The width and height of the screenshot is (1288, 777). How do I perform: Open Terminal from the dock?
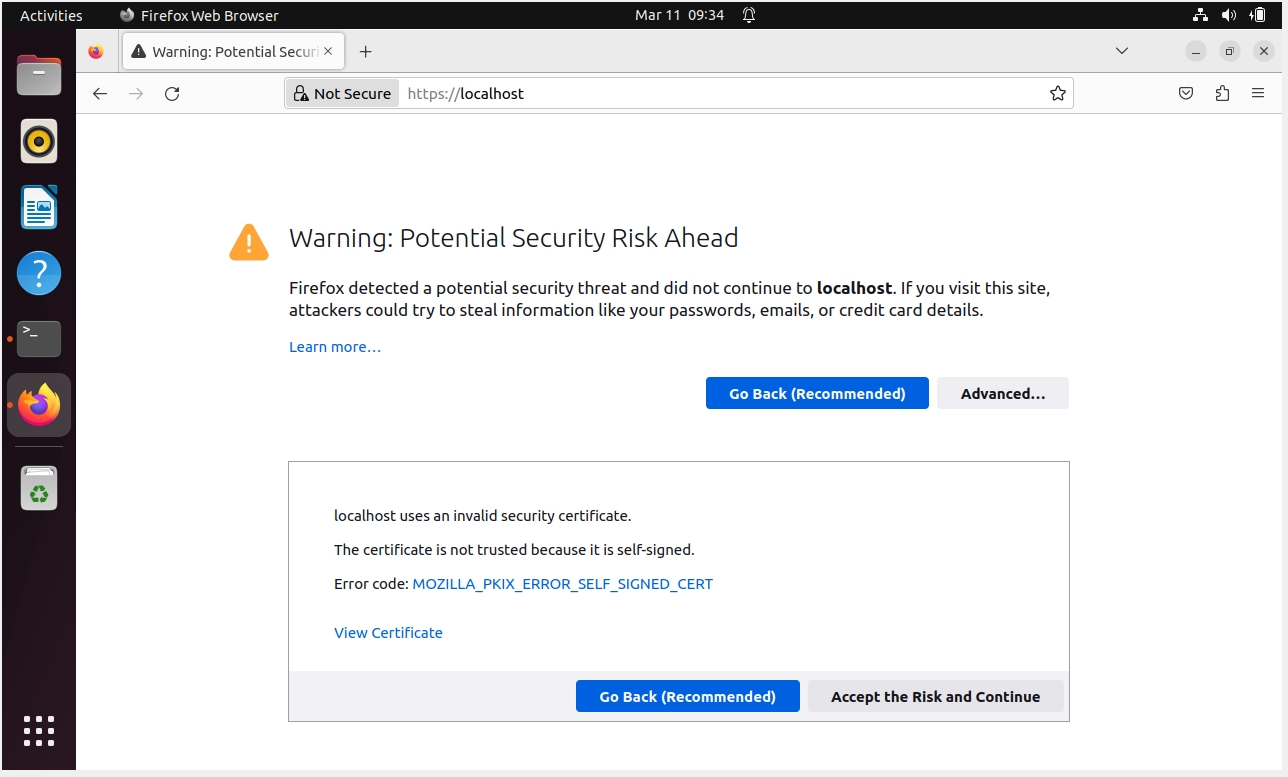point(39,339)
